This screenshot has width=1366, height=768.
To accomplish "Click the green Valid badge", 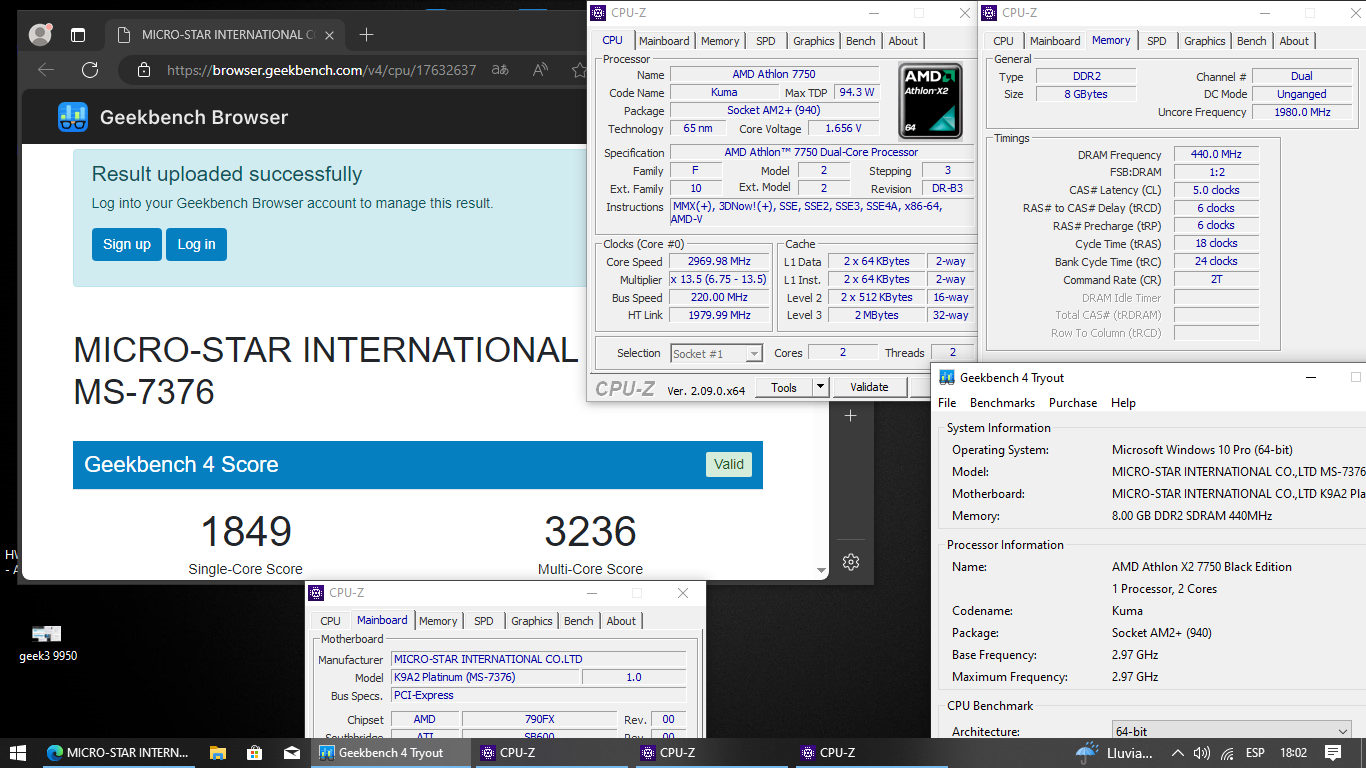I will [x=729, y=464].
